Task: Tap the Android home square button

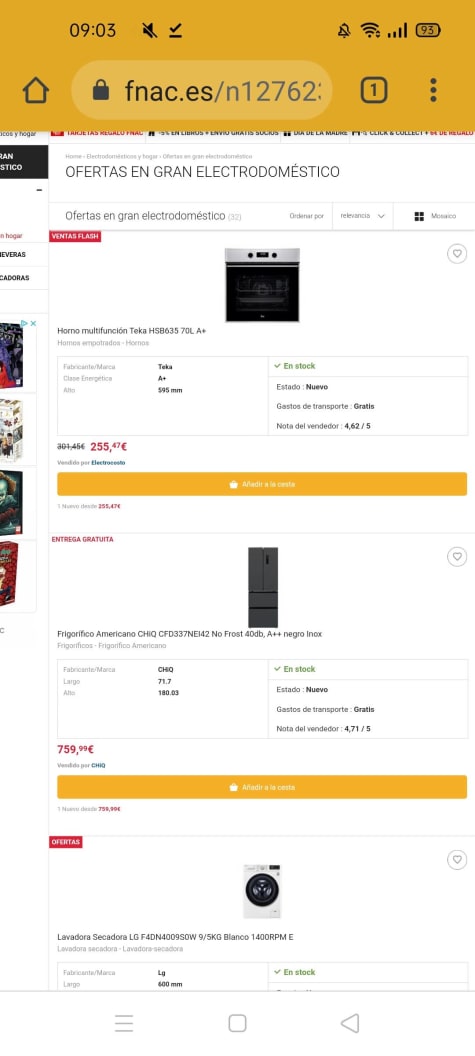Action: [x=237, y=1023]
